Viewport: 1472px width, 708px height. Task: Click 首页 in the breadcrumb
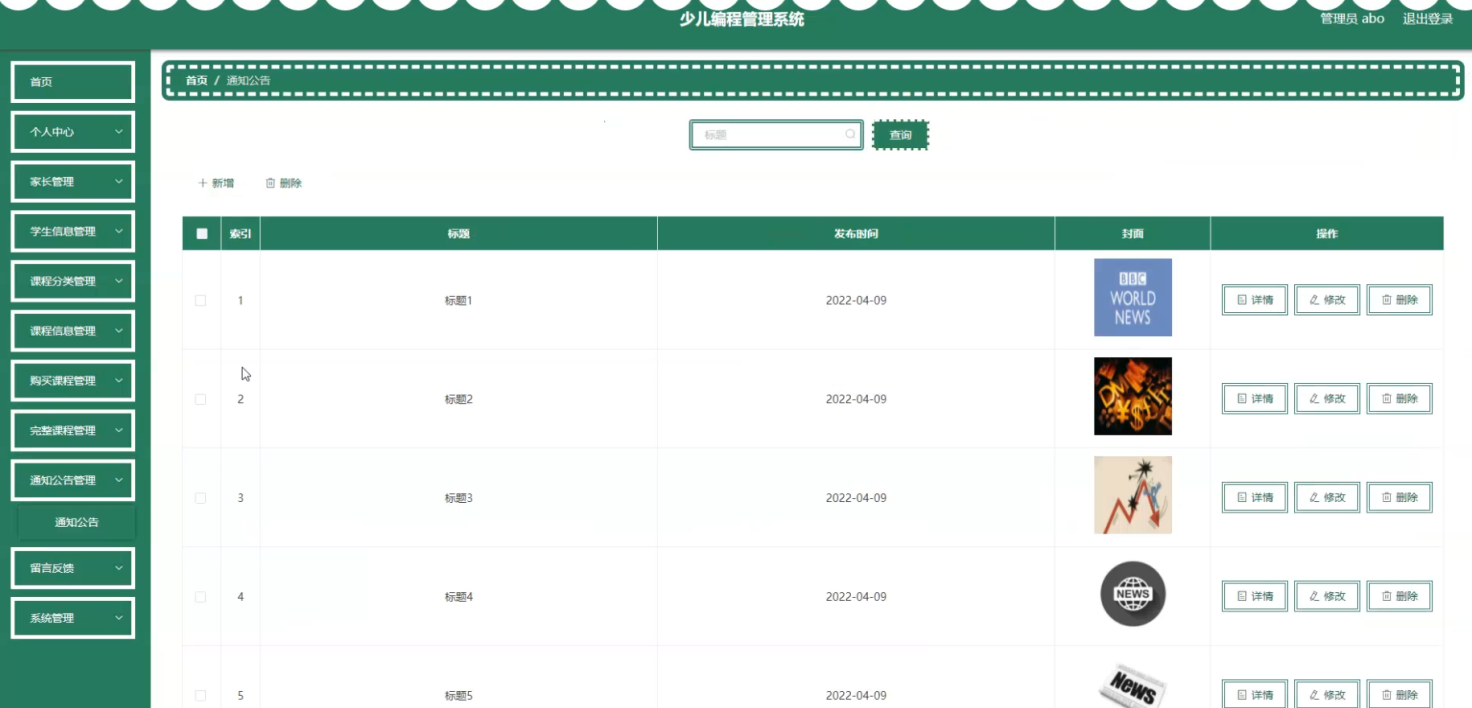[x=197, y=80]
